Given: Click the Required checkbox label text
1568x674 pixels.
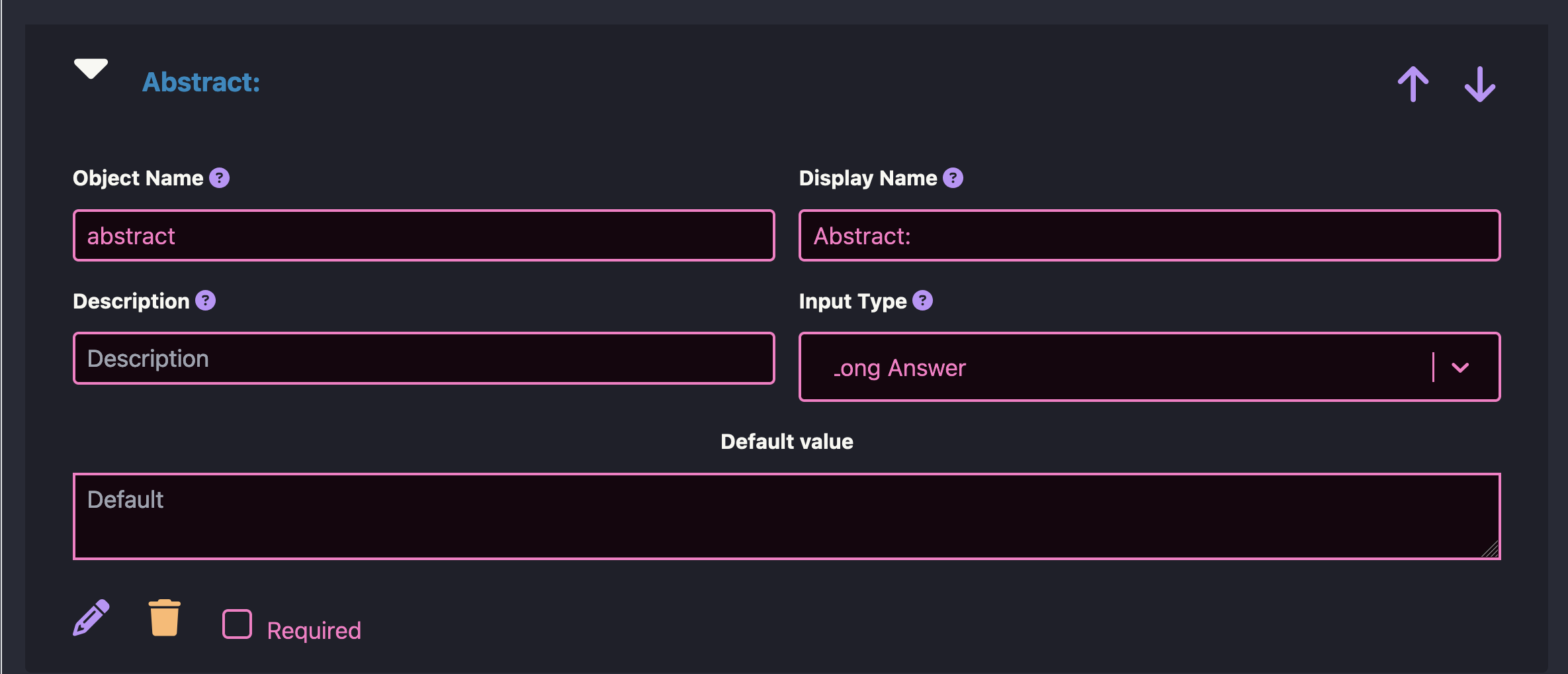Looking at the screenshot, I should point(314,630).
